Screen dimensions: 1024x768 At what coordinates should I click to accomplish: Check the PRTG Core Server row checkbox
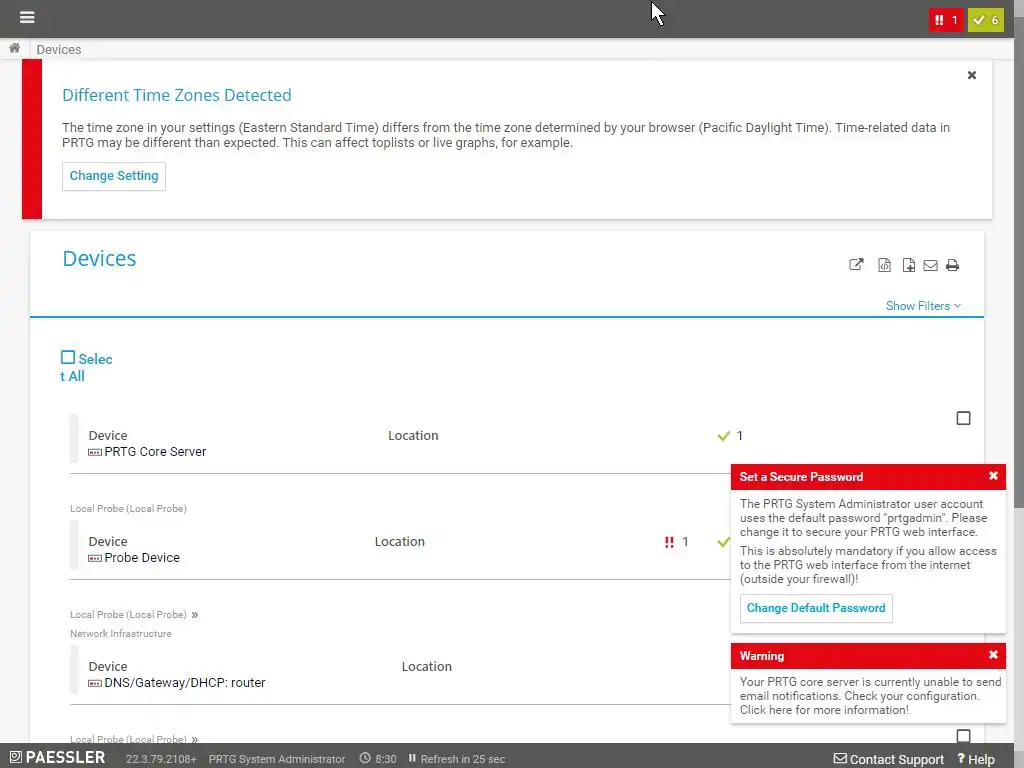point(963,418)
